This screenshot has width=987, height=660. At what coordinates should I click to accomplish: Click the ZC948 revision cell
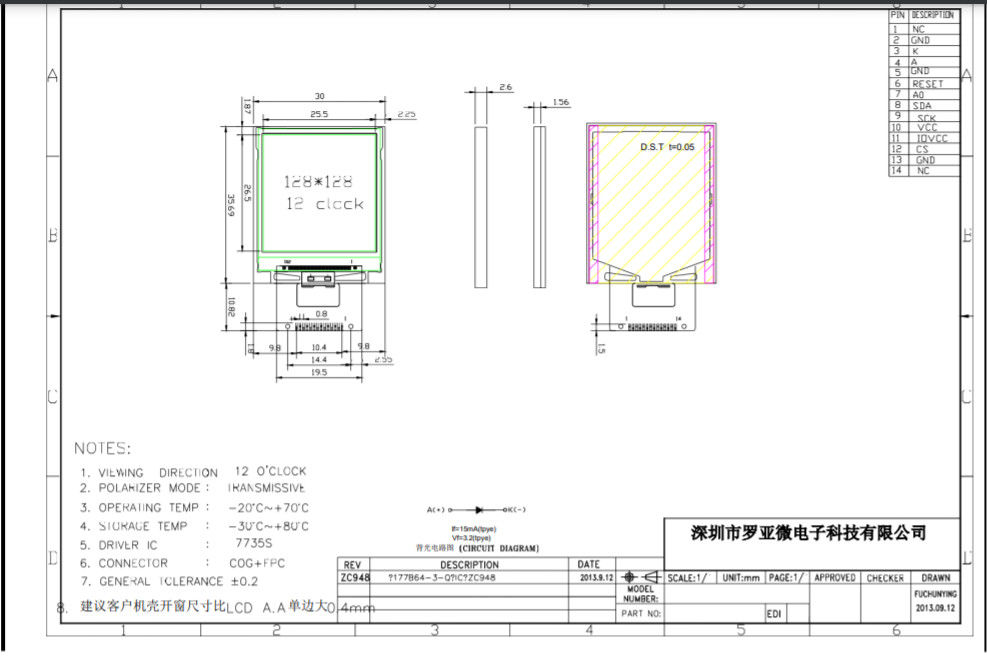(x=355, y=578)
